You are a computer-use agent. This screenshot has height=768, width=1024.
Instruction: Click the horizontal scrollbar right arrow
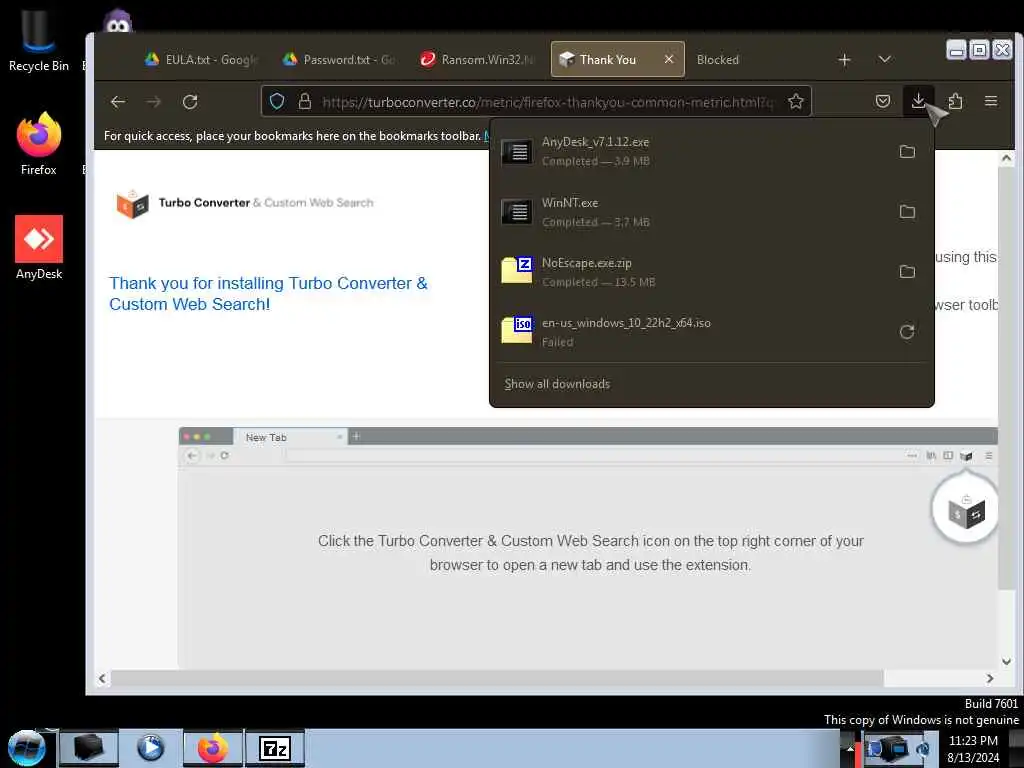point(990,679)
